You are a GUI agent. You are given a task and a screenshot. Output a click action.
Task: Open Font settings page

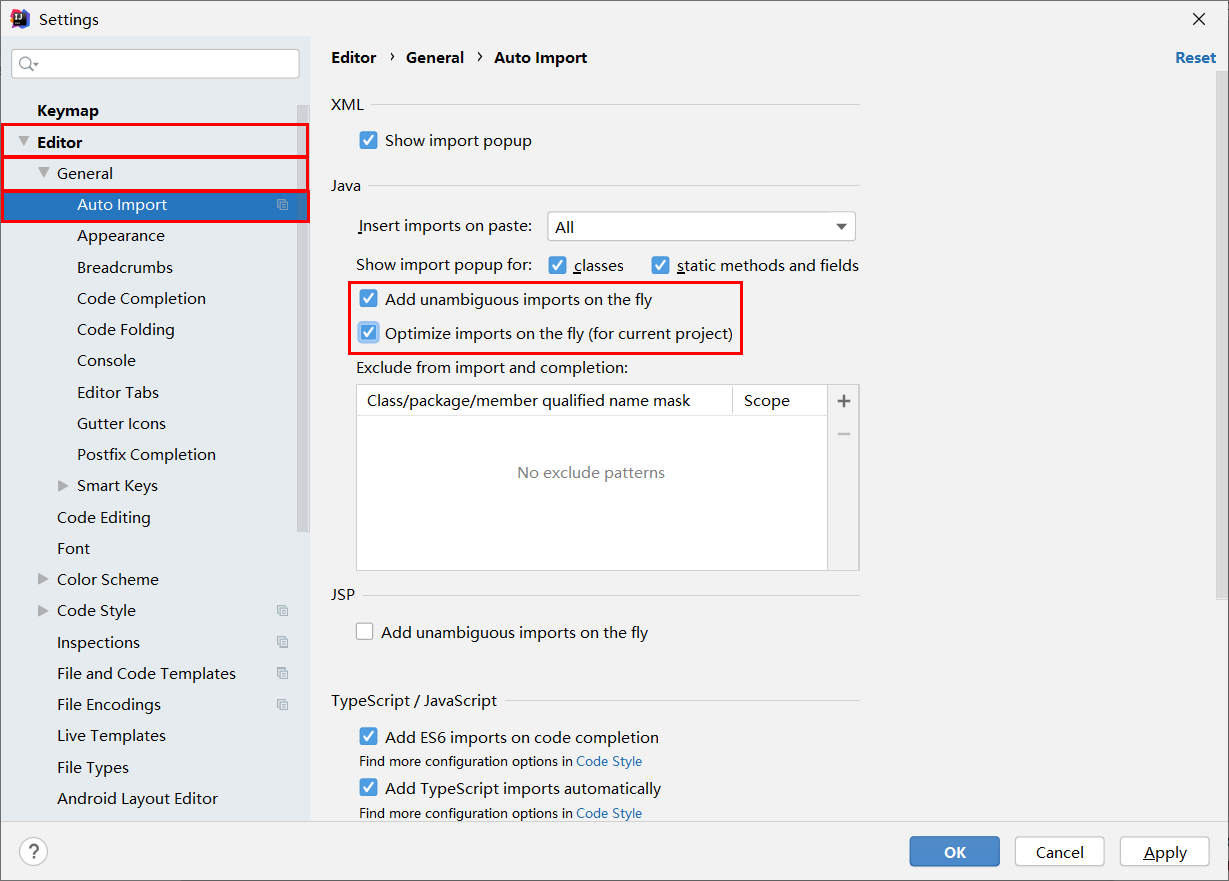[73, 548]
